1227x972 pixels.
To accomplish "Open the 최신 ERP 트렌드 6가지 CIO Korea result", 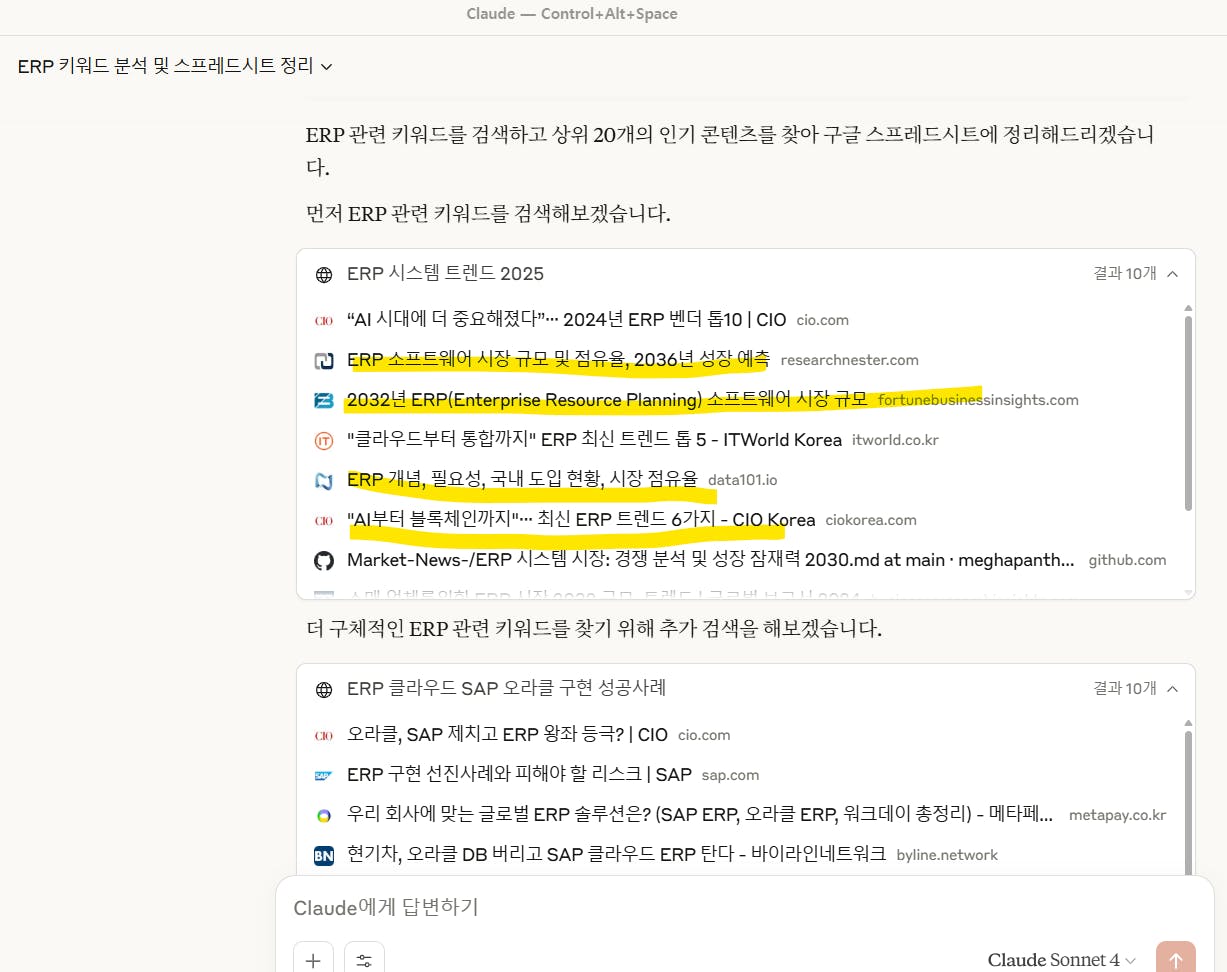I will point(581,520).
